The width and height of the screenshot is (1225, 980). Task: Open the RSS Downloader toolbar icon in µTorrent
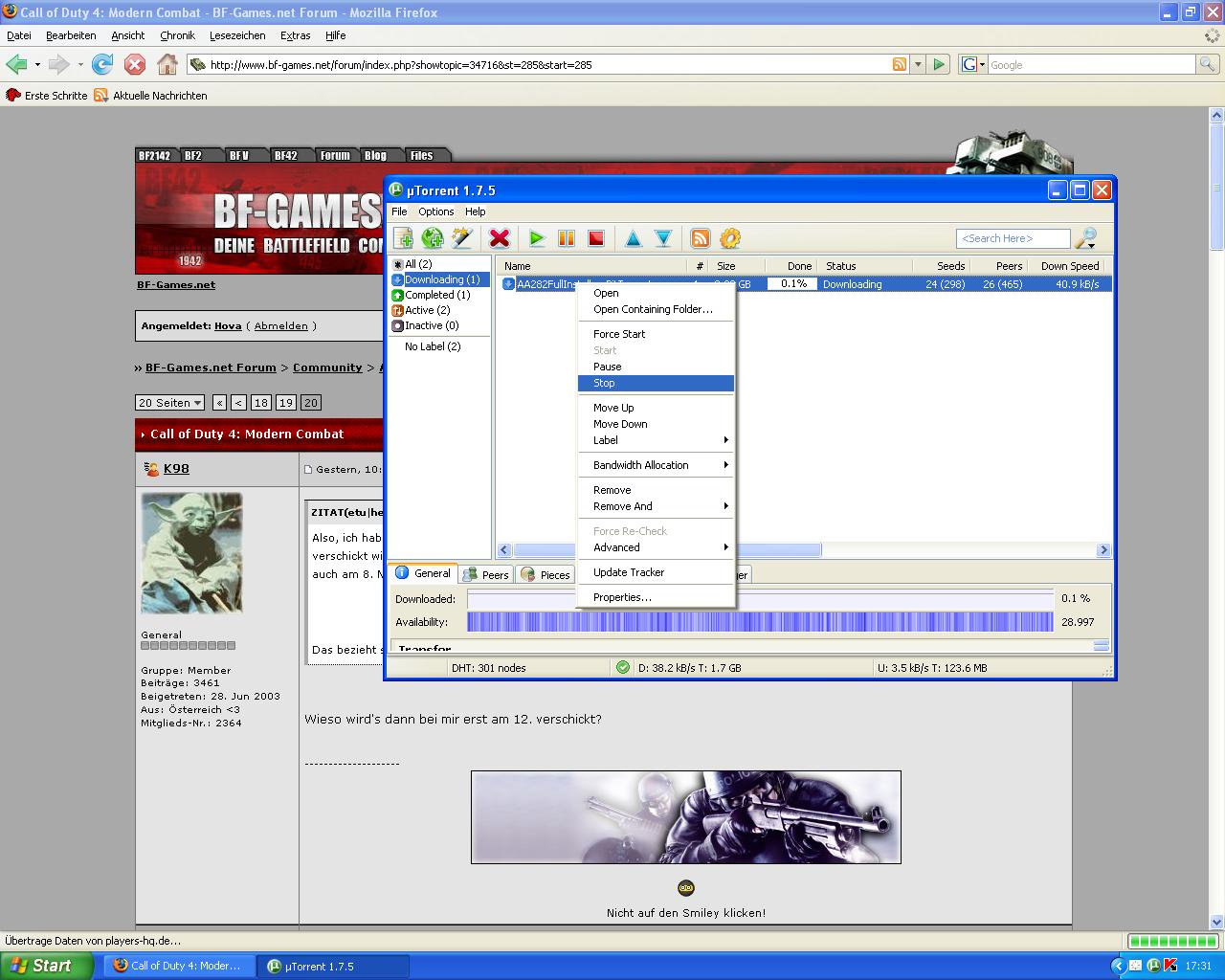point(701,238)
